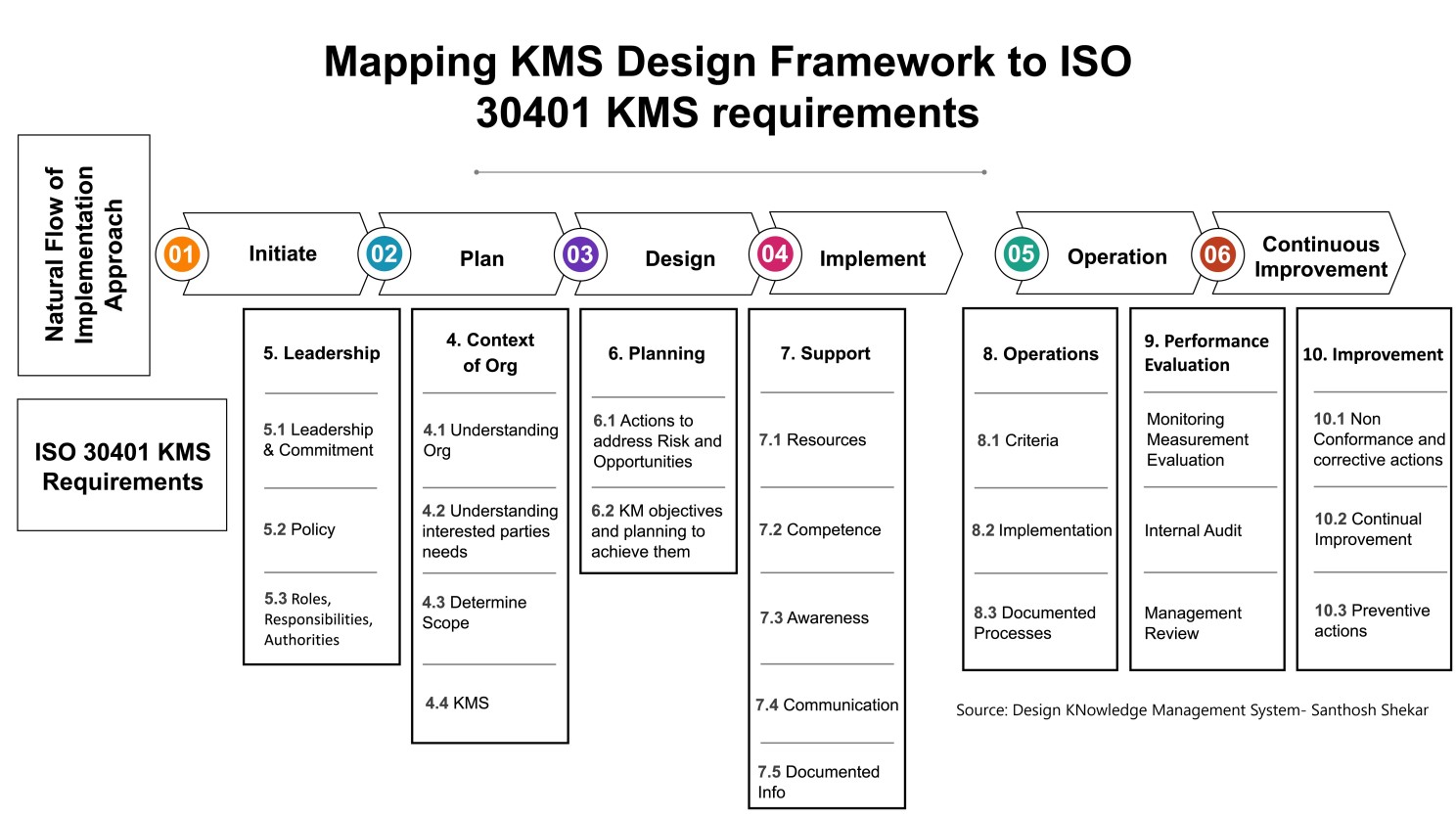Click the source citation text

pos(1192,710)
